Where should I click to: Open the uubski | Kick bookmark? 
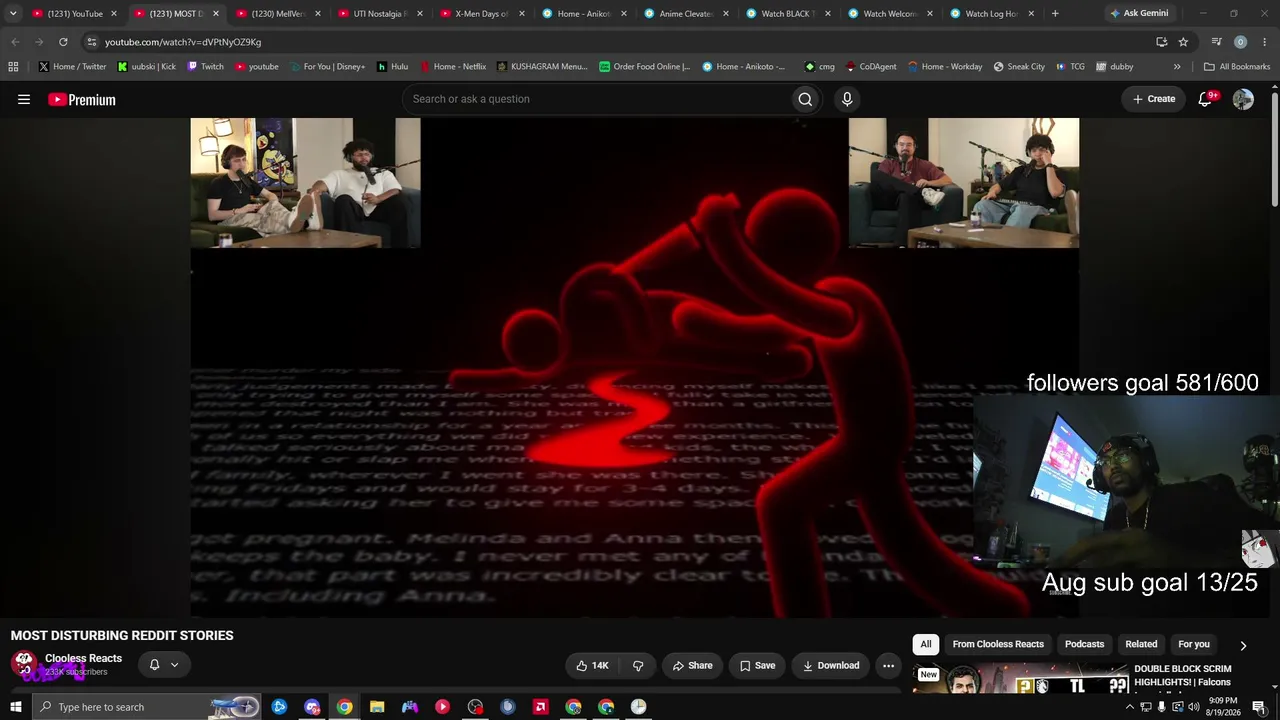click(146, 67)
